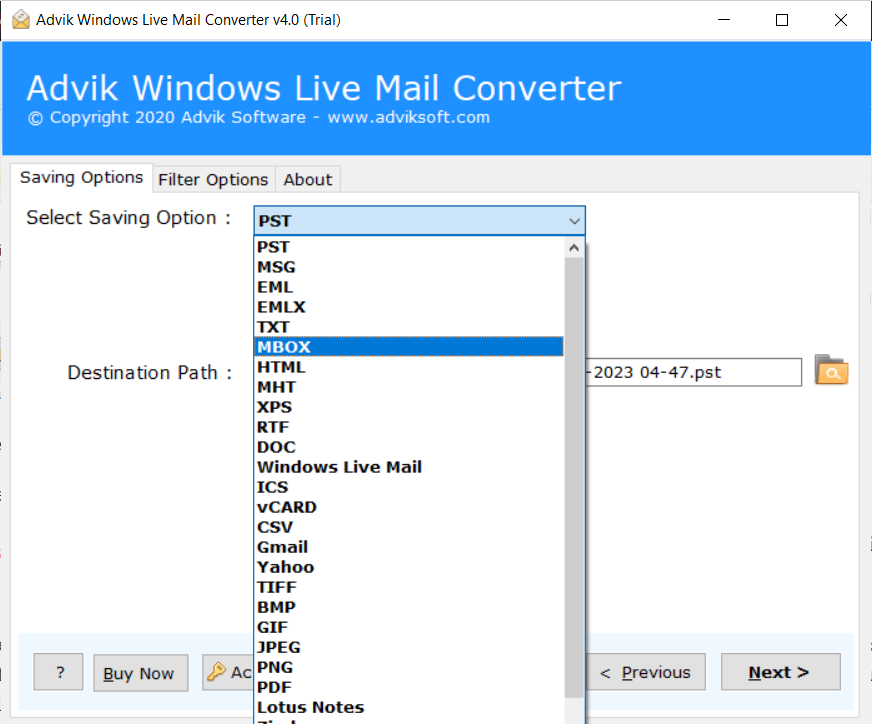Open the About tab
Screen dimensions: 872x724
(308, 180)
